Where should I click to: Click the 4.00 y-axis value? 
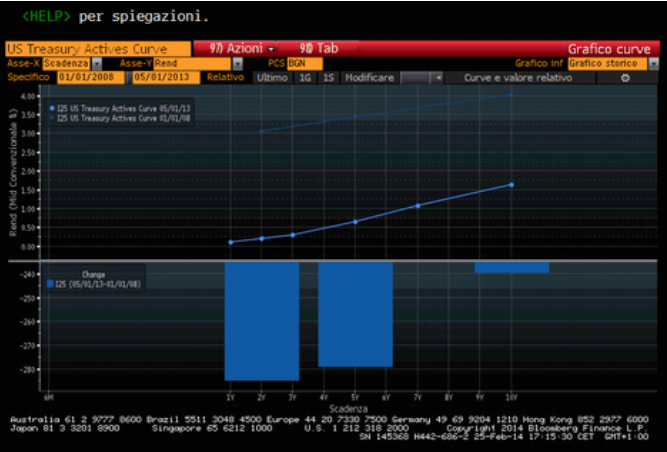pos(28,96)
